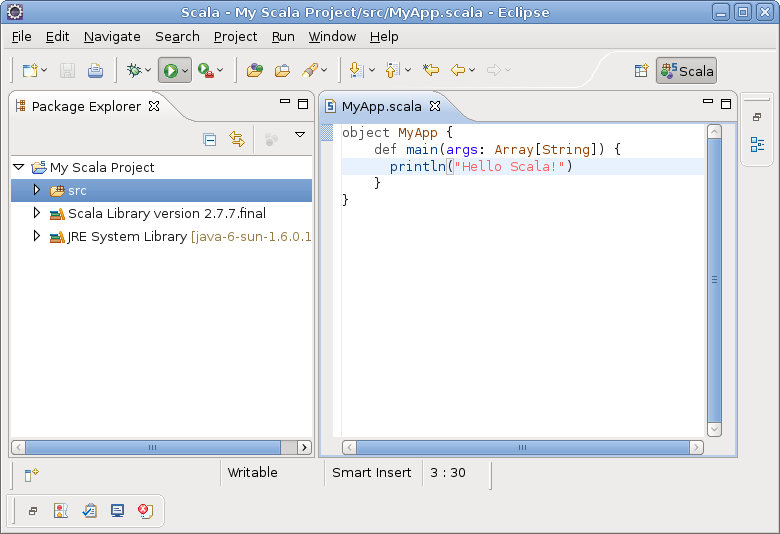Viewport: 780px width, 534px height.
Task: Click the Print icon in the toolbar
Action: tap(95, 70)
